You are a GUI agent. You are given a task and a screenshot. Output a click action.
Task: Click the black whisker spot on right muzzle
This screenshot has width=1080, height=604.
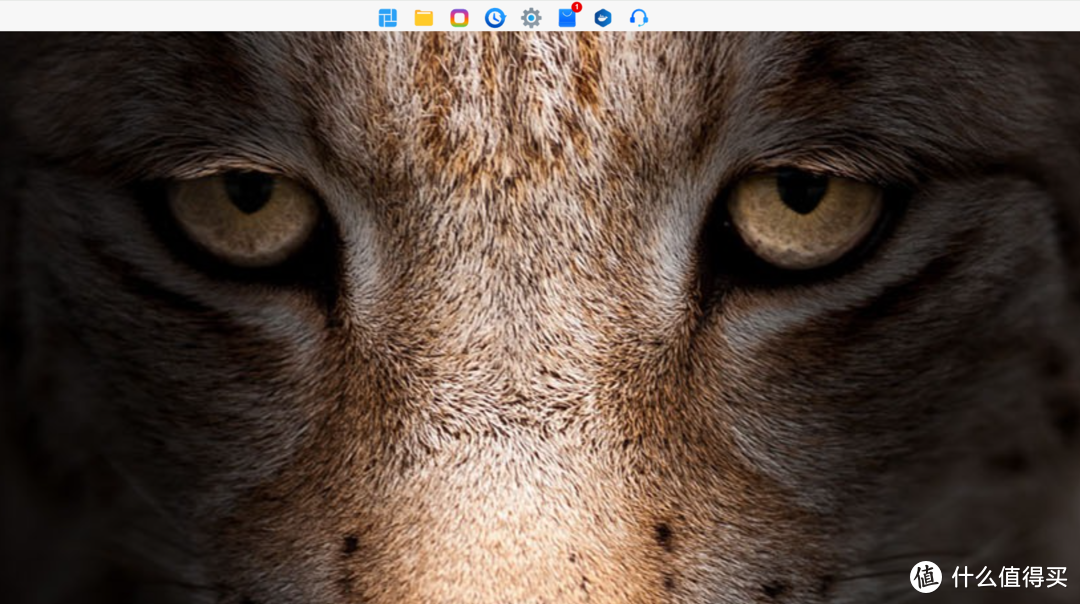point(662,533)
